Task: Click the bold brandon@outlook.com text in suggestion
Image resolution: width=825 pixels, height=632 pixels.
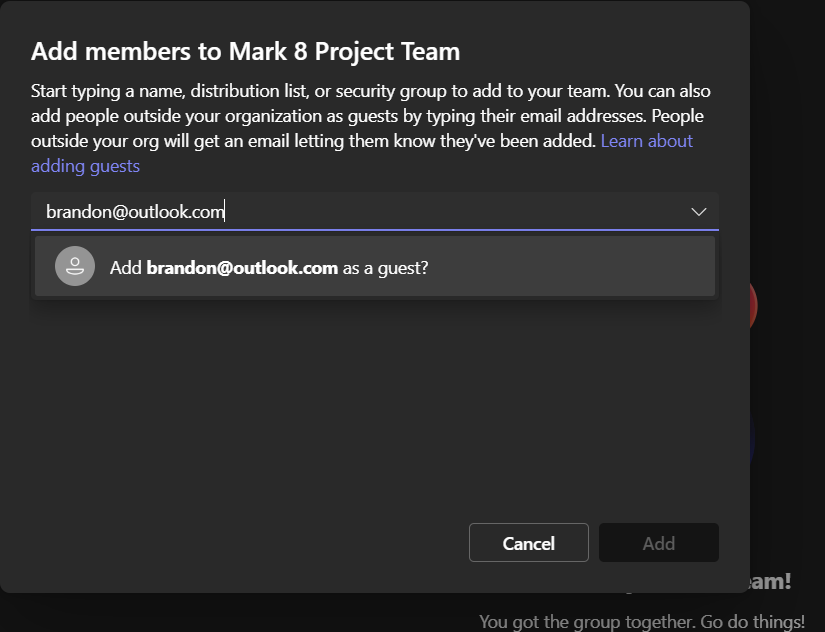Action: pyautogui.click(x=242, y=267)
